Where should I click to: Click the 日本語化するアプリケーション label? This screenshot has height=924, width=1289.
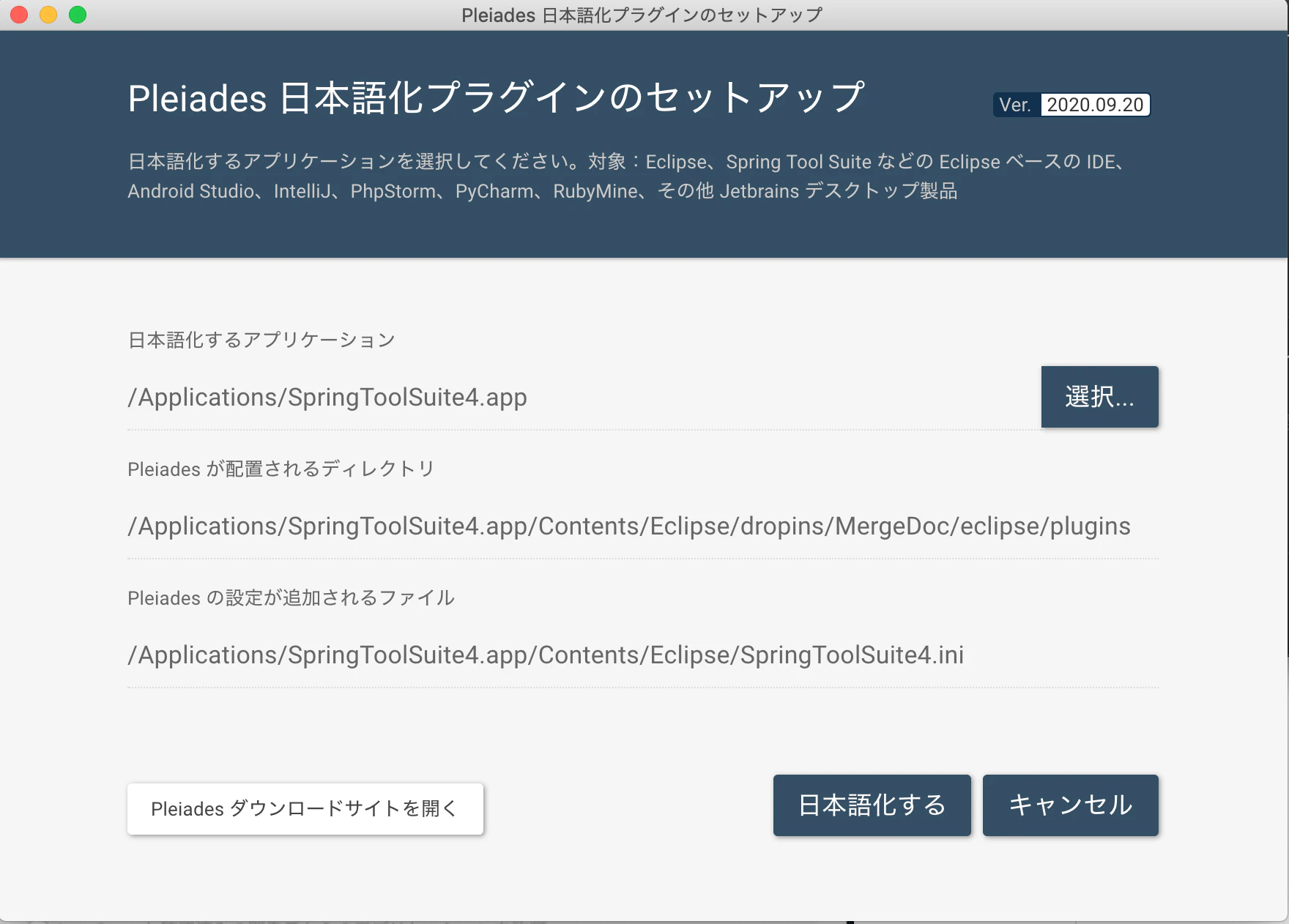(261, 339)
